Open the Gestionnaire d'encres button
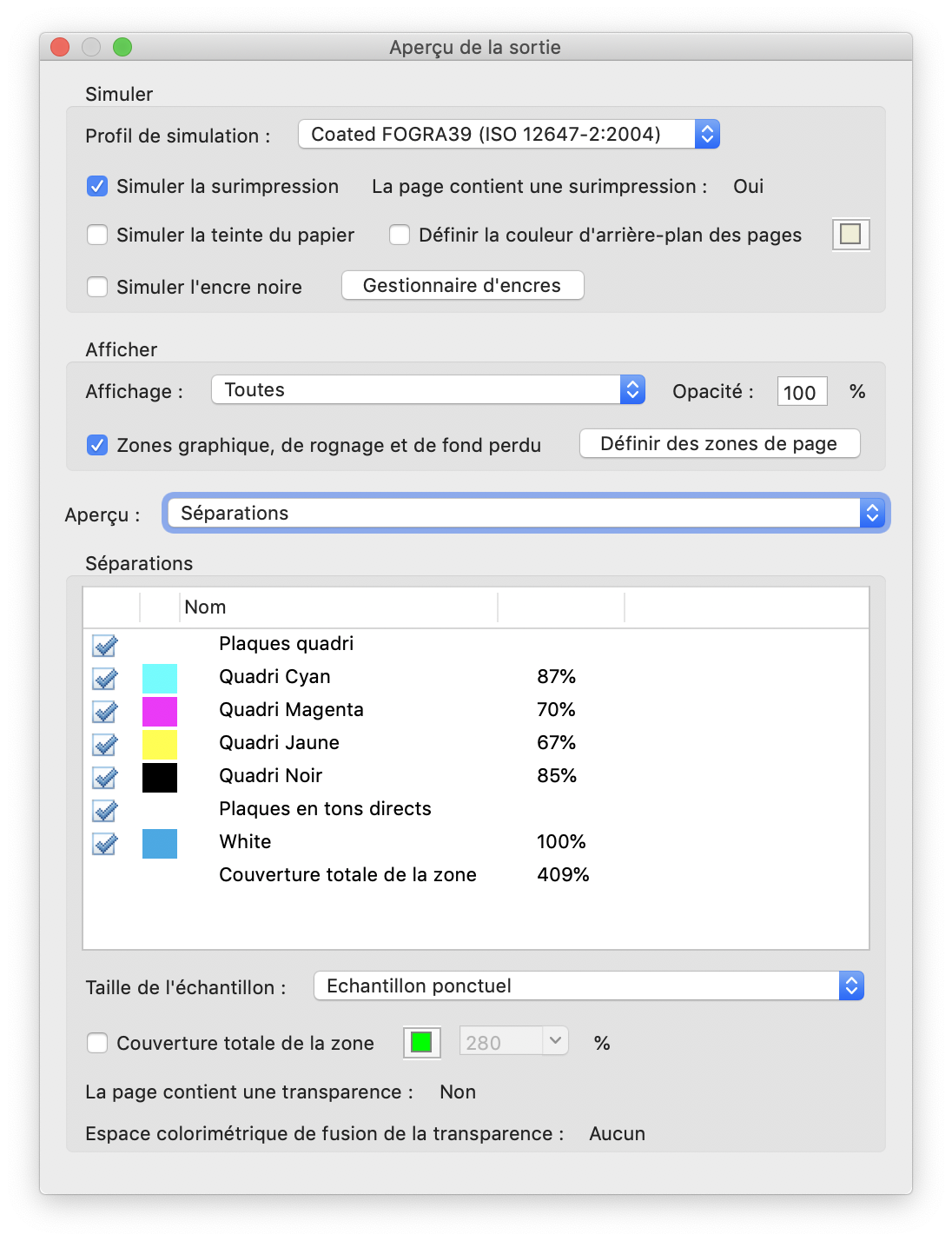The height and width of the screenshot is (1241, 952). coord(462,285)
